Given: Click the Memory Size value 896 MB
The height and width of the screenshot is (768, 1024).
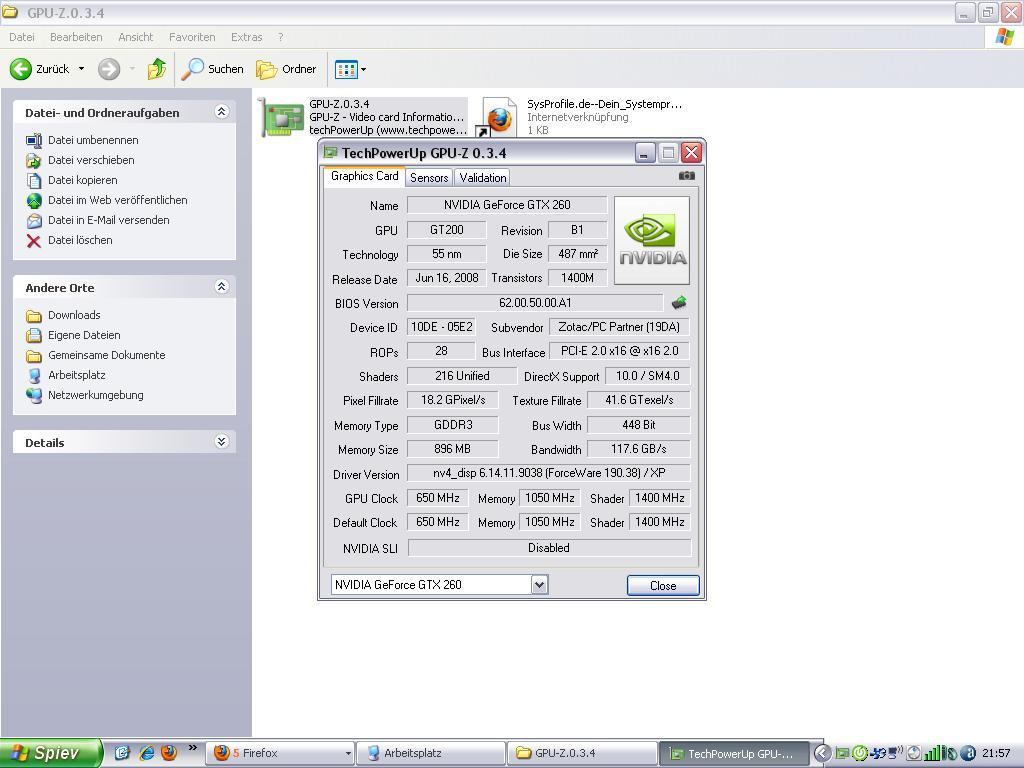Looking at the screenshot, I should 453,449.
